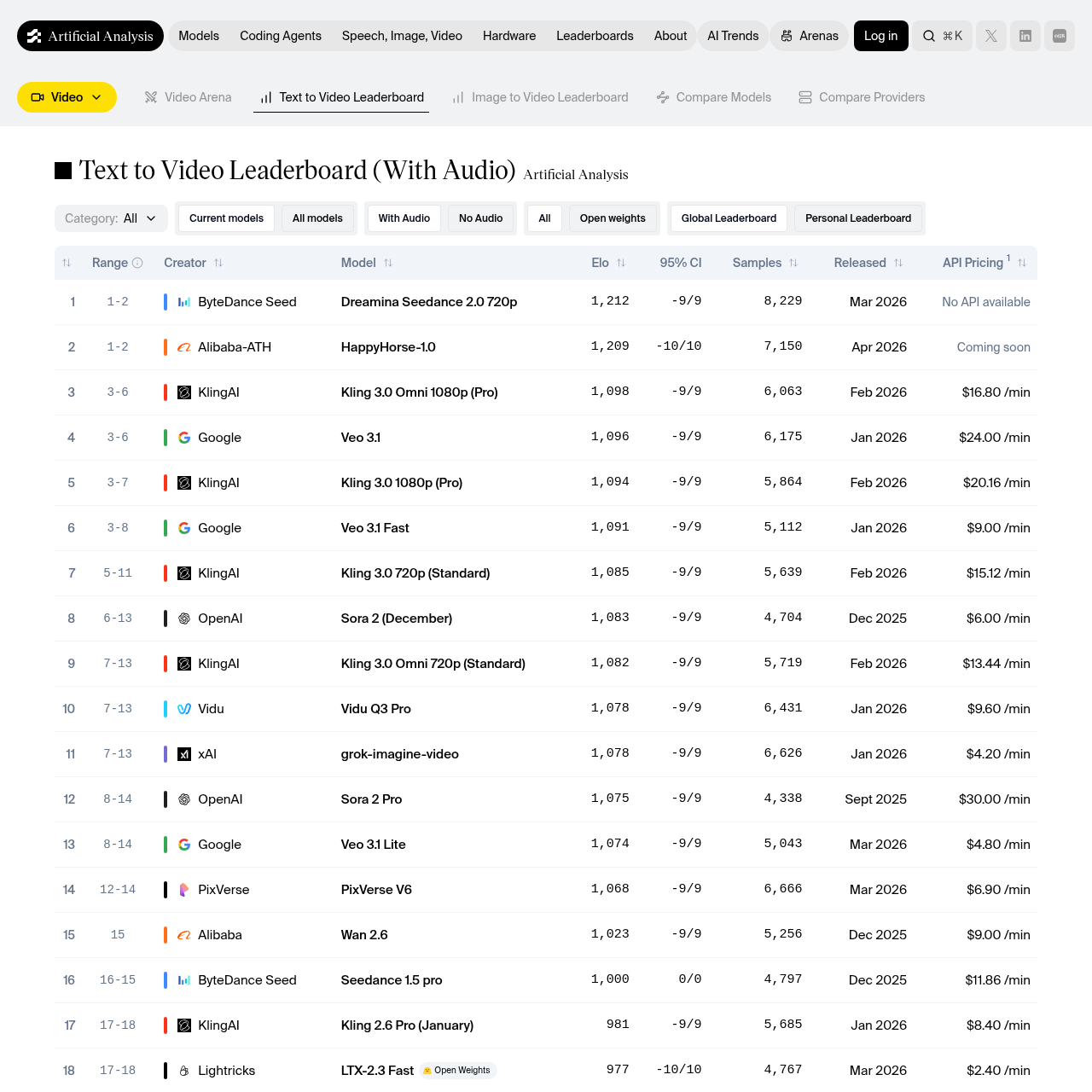The width and height of the screenshot is (1092, 1092).
Task: Select the No Audio filter
Action: click(x=480, y=218)
